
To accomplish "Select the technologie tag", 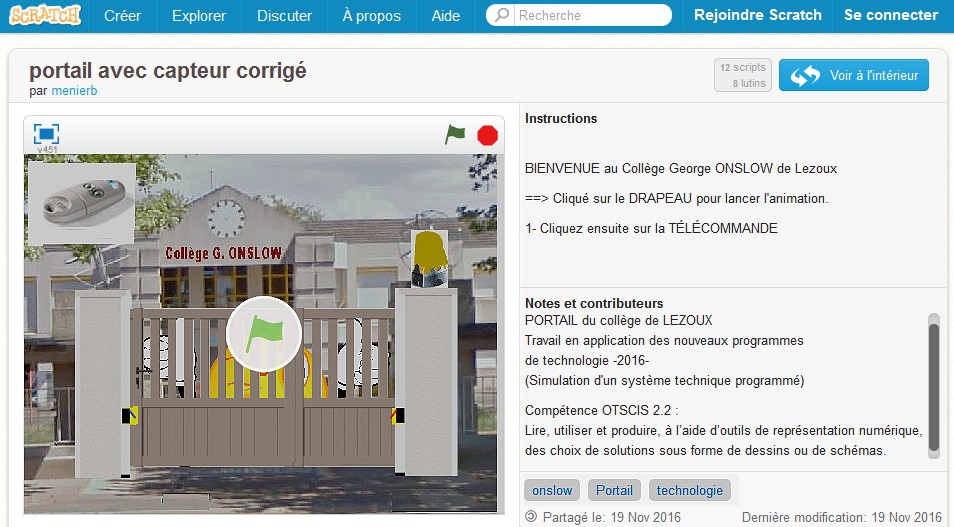I will (689, 490).
